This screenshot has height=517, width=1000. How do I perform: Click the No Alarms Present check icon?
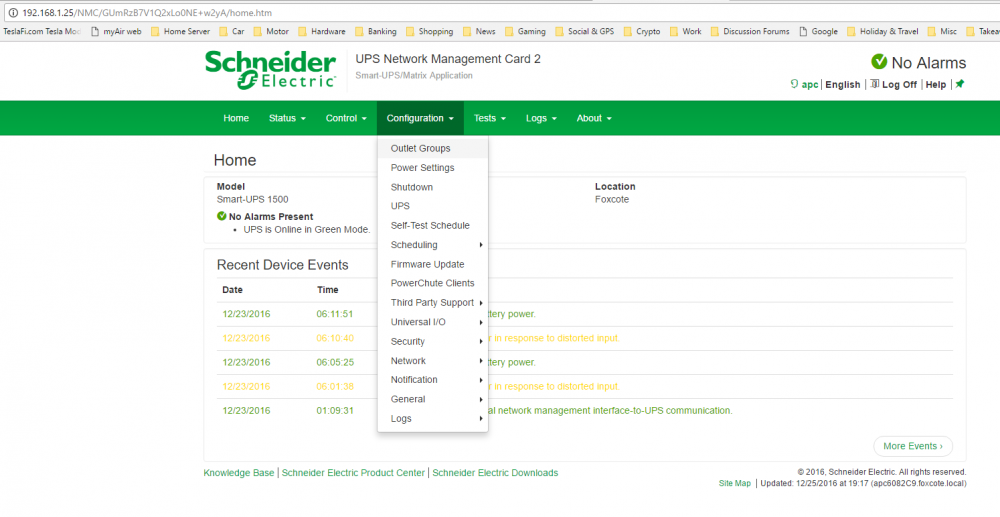pos(221,216)
